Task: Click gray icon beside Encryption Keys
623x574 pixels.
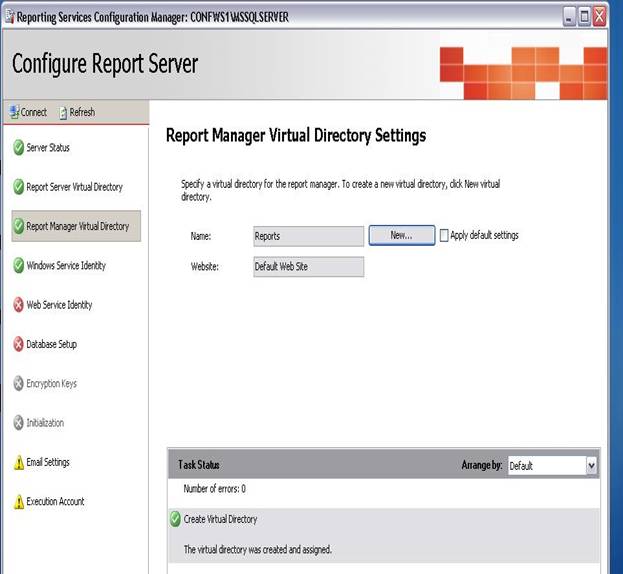Action: pos(18,383)
